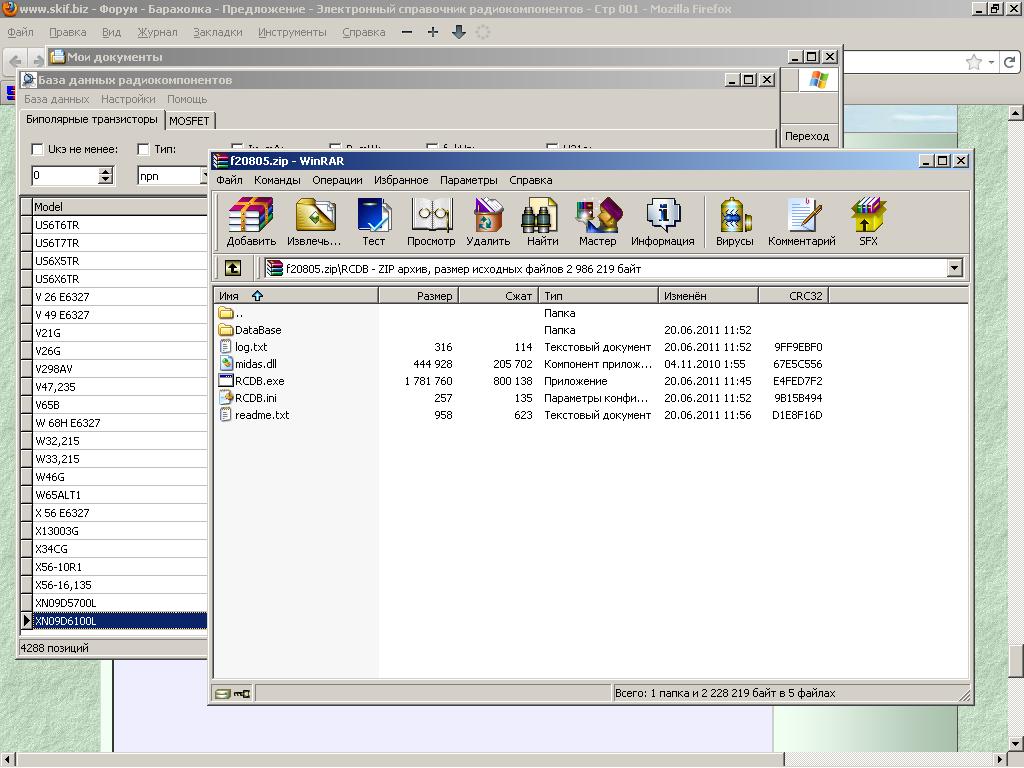This screenshot has height=768, width=1024.
Task: Toggle the Тип checkbox
Action: (x=143, y=149)
